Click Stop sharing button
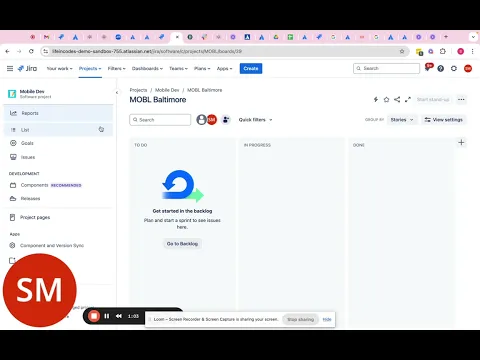 300,319
